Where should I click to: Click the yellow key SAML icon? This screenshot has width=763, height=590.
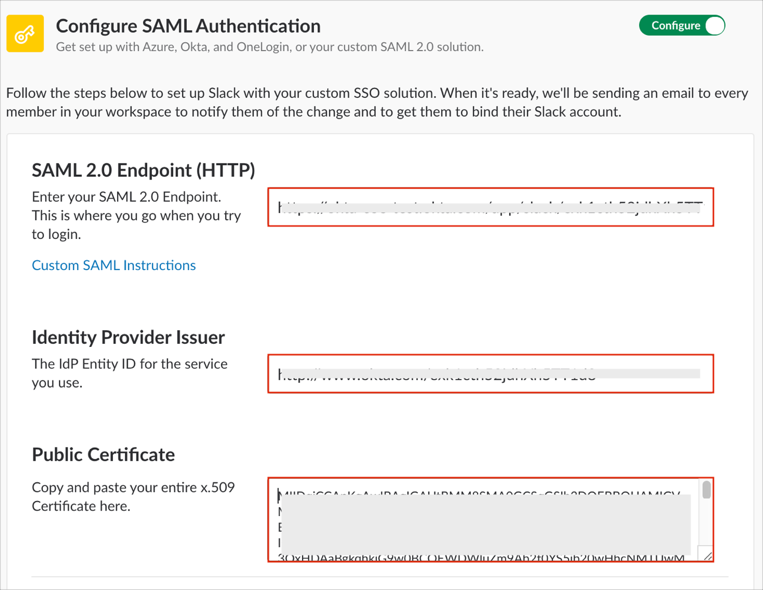point(25,34)
